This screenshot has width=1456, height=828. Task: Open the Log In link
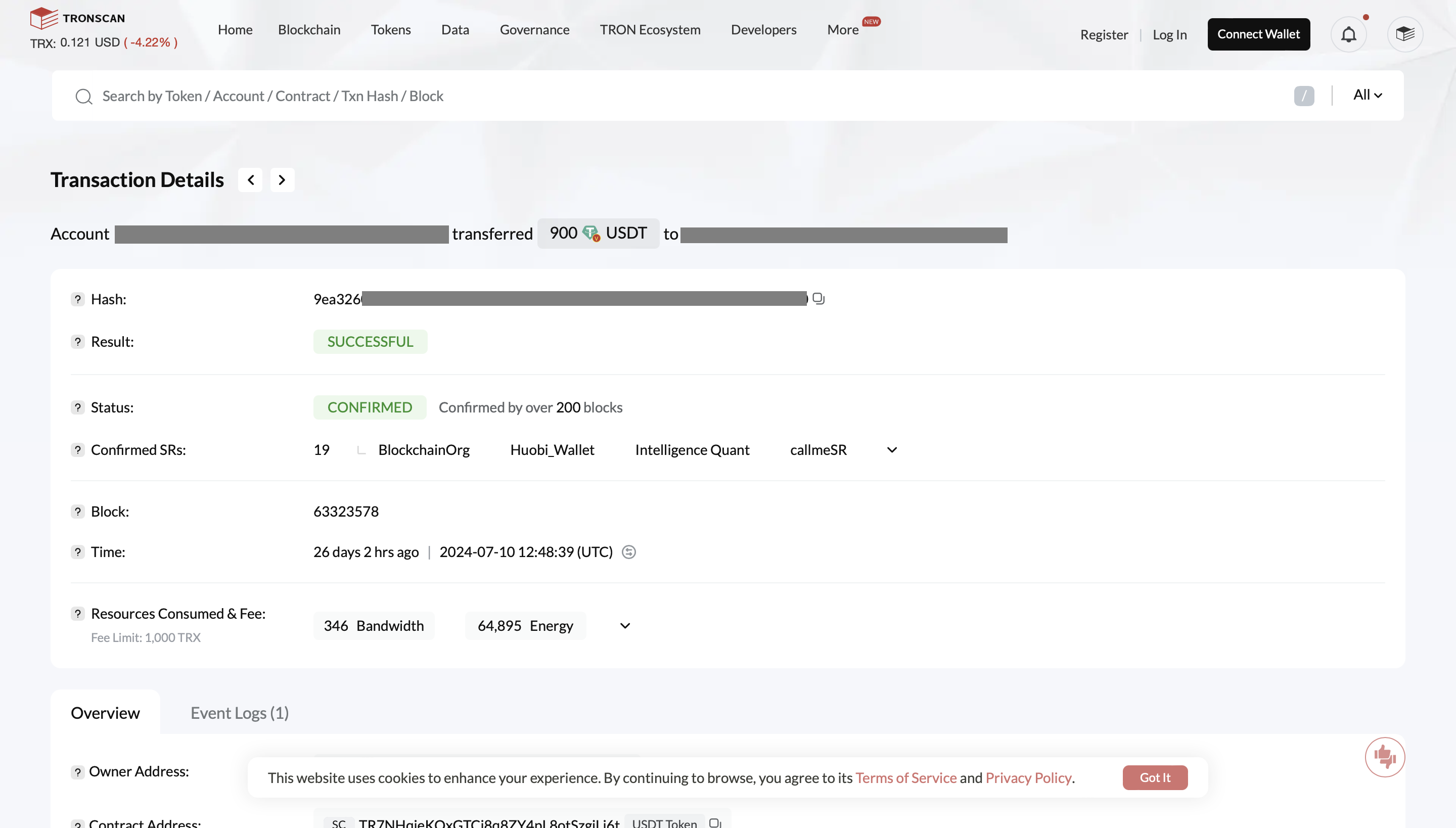pyautogui.click(x=1169, y=35)
